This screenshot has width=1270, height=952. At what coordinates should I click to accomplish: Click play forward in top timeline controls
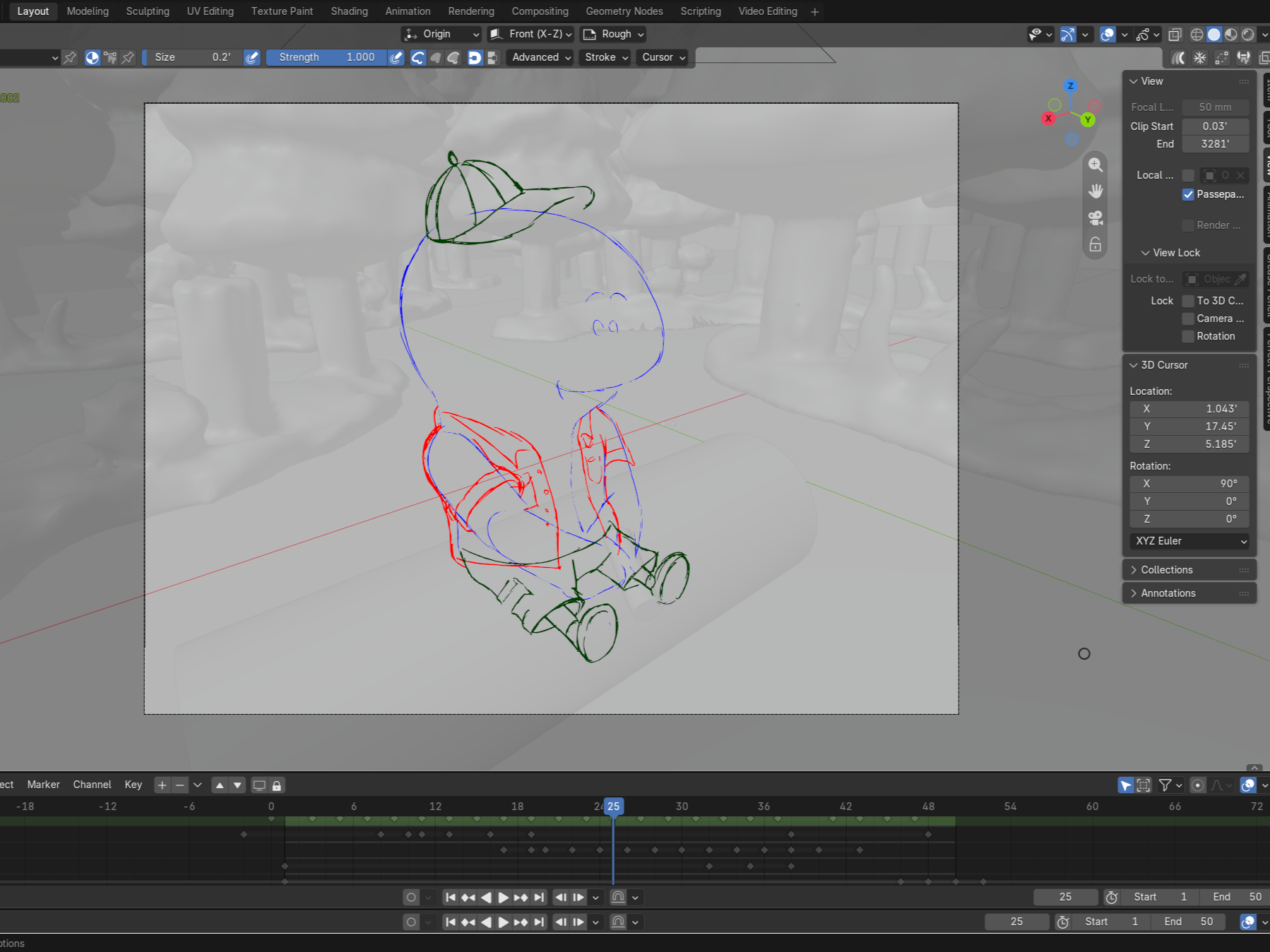[x=503, y=897]
